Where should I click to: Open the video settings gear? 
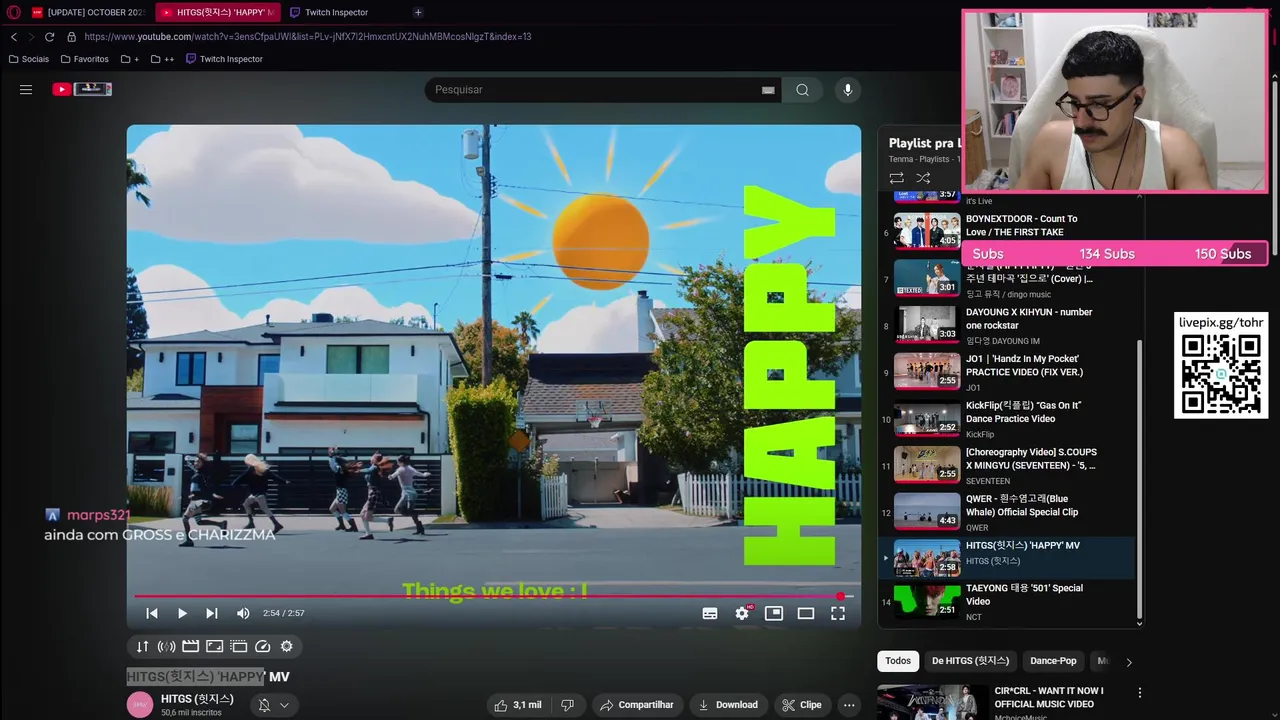point(742,613)
